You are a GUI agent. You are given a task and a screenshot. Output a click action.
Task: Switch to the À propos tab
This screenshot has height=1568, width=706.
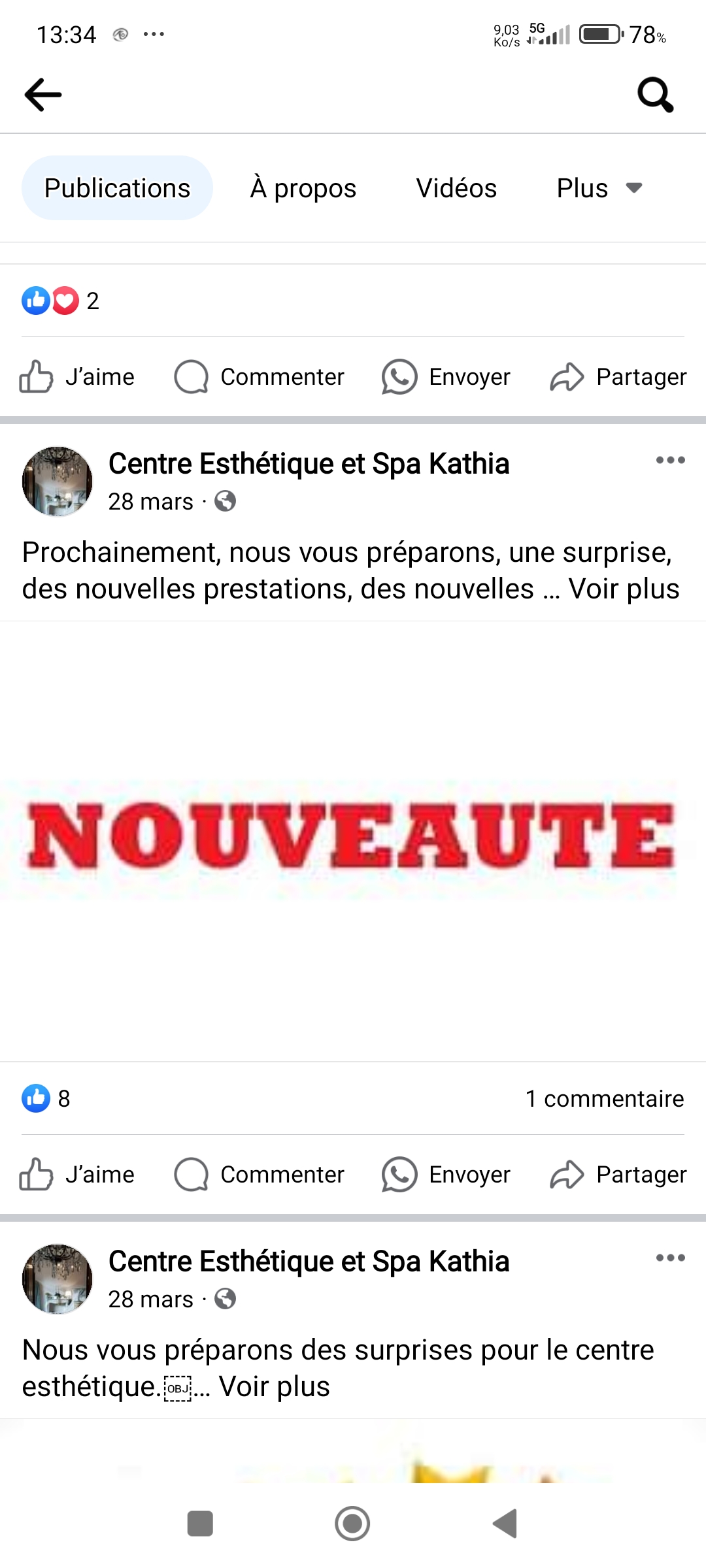click(x=303, y=188)
